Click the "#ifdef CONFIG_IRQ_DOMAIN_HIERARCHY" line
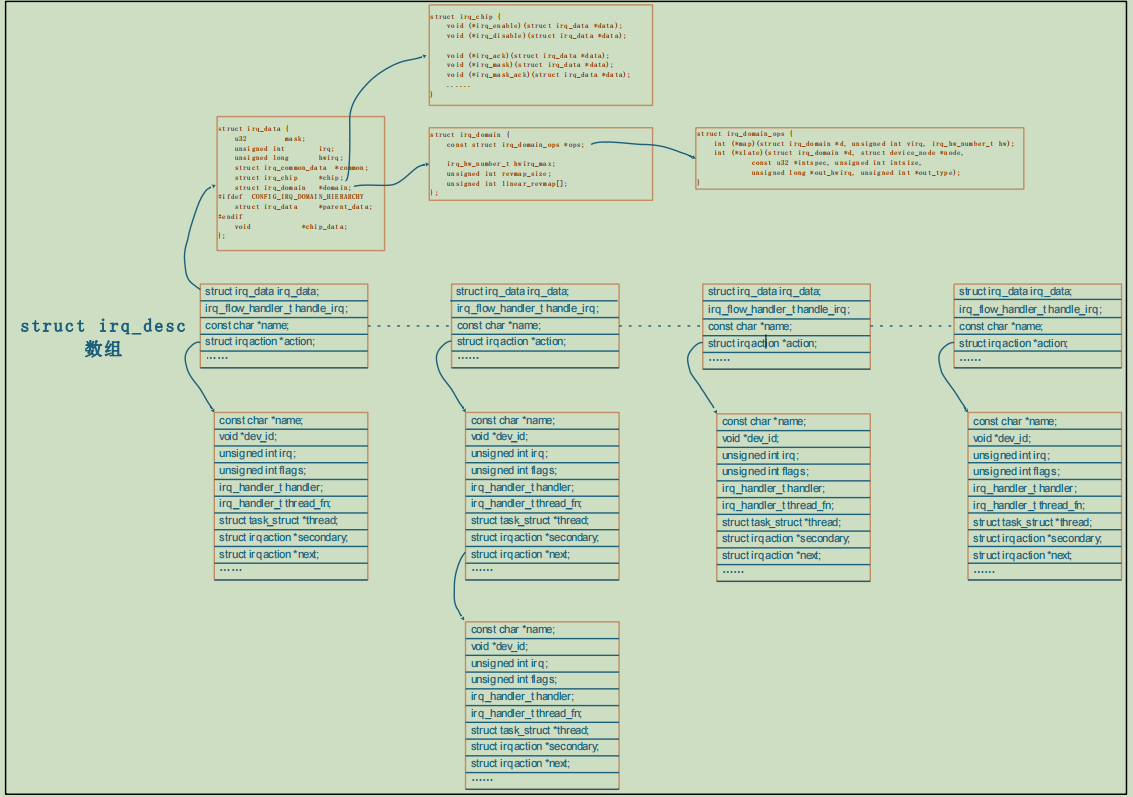The height and width of the screenshot is (797, 1133). coord(291,197)
